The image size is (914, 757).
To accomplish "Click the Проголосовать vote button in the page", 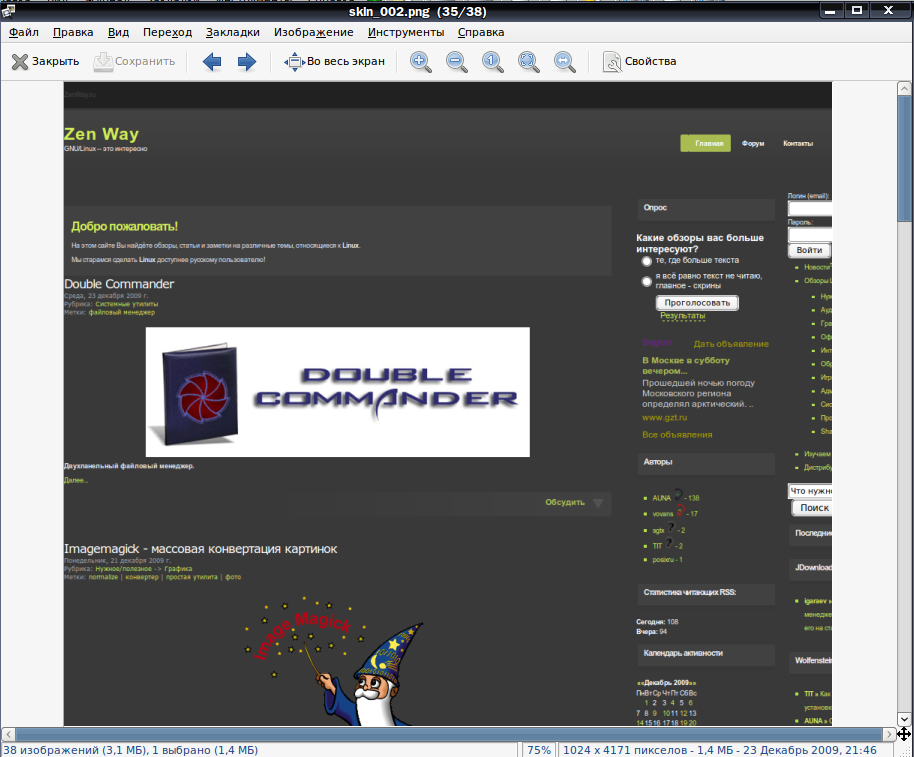I will pyautogui.click(x=697, y=303).
